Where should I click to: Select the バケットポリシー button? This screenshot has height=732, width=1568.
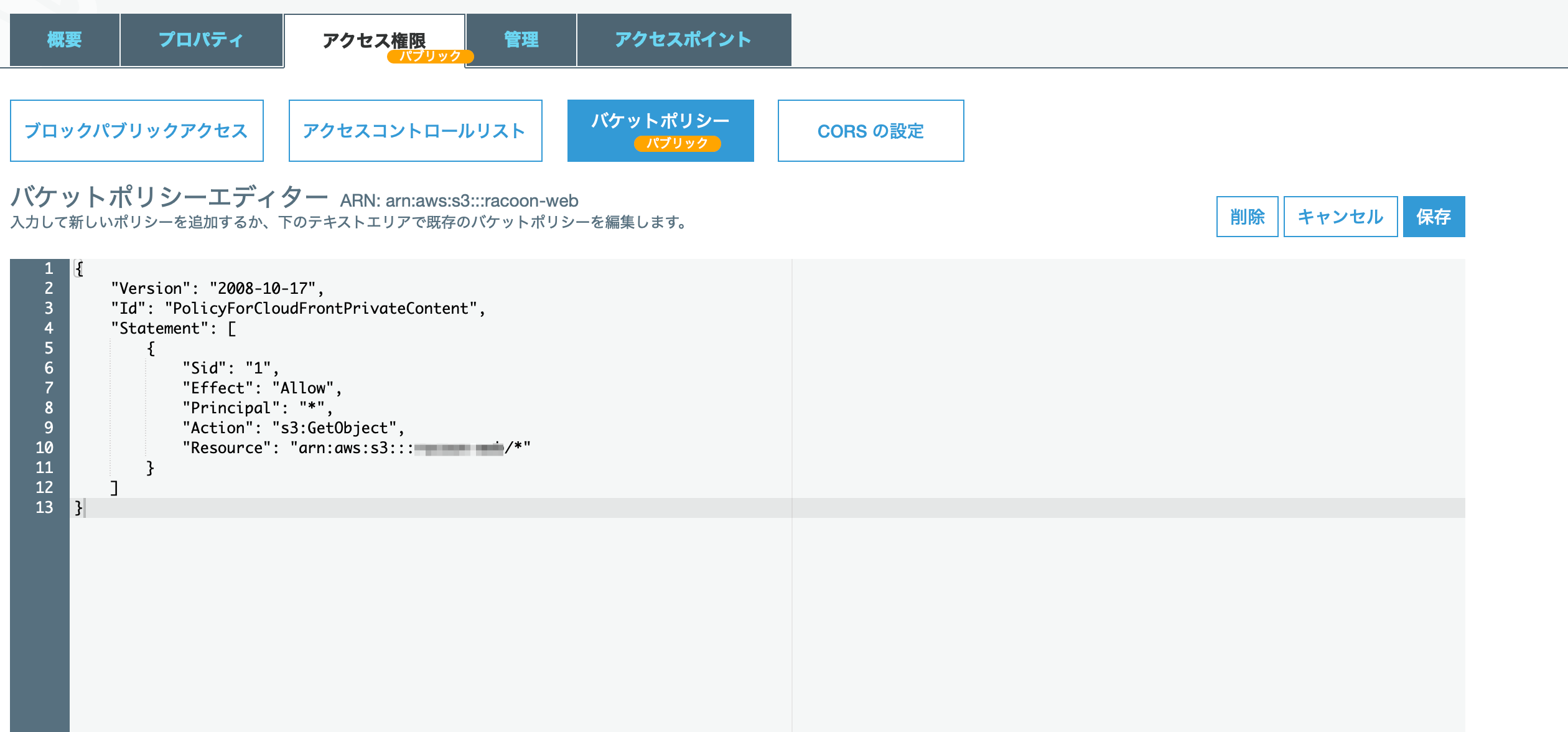(660, 121)
